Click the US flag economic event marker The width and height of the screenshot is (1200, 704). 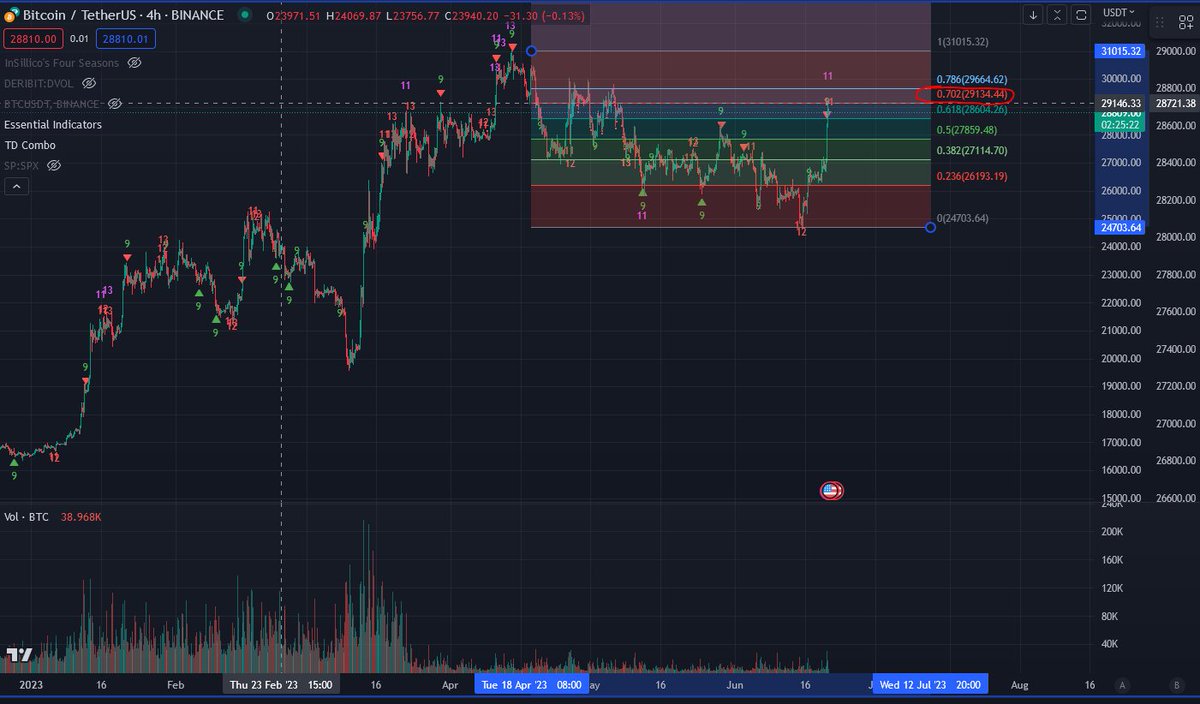(830, 490)
